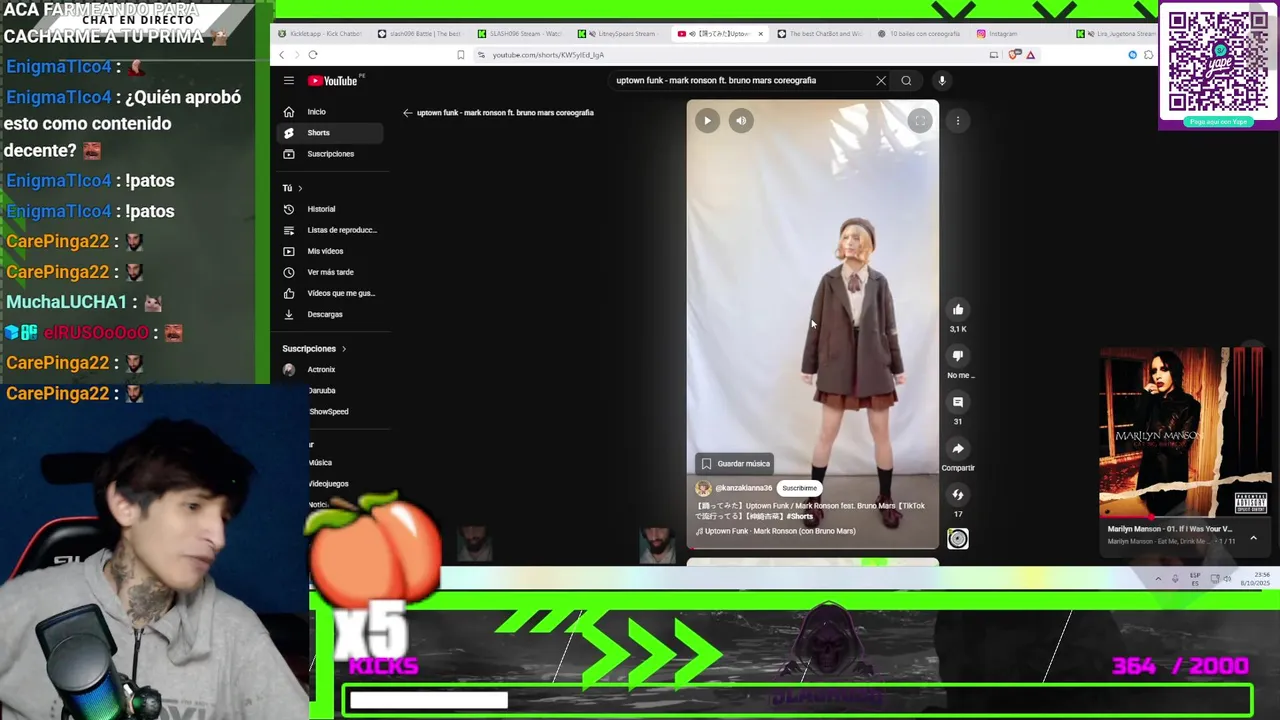Click the YouTube logo
Viewport: 1280px width, 720px height.
[x=334, y=81]
